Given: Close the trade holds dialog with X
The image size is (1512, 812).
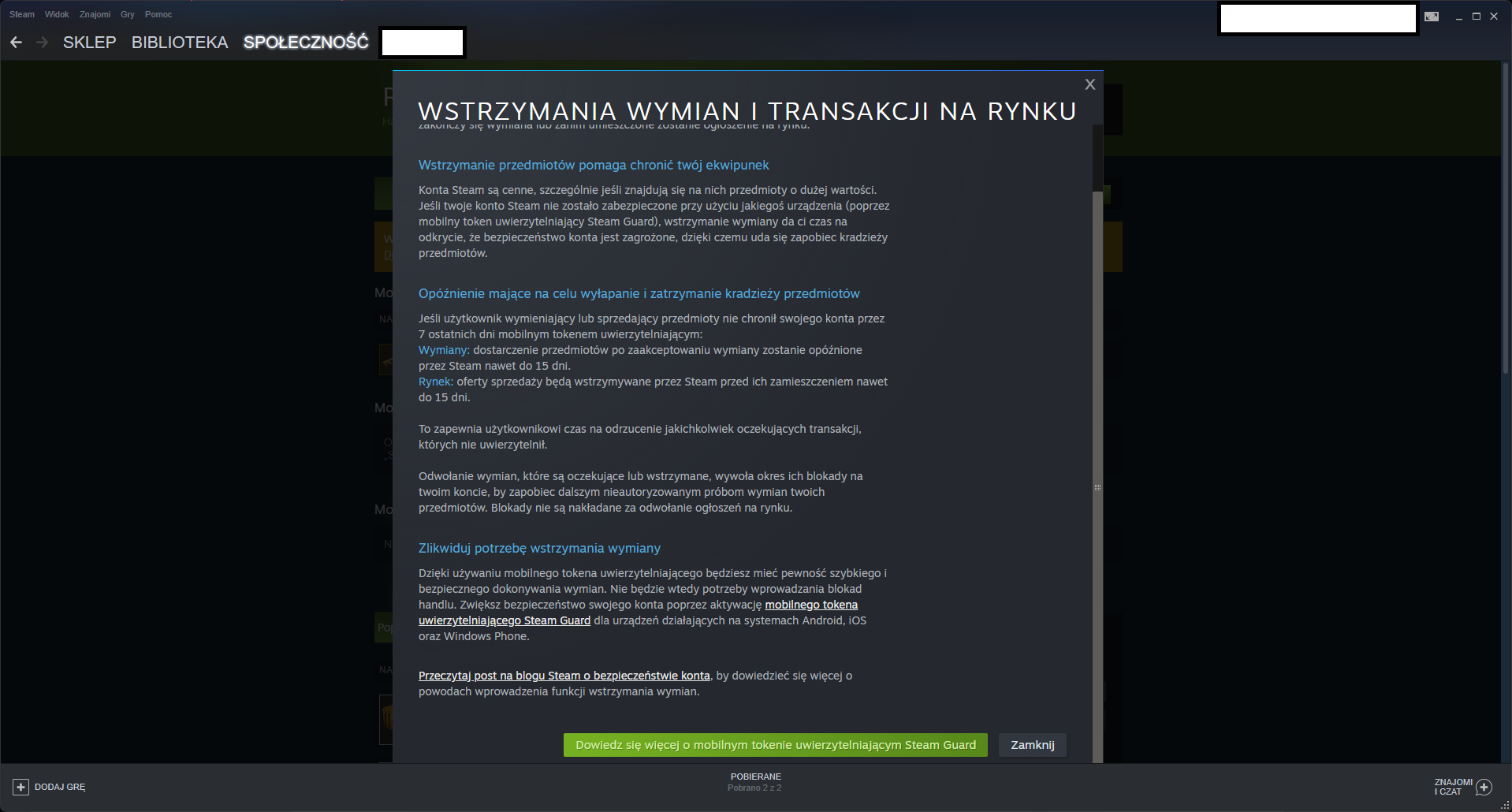Looking at the screenshot, I should click(x=1089, y=84).
